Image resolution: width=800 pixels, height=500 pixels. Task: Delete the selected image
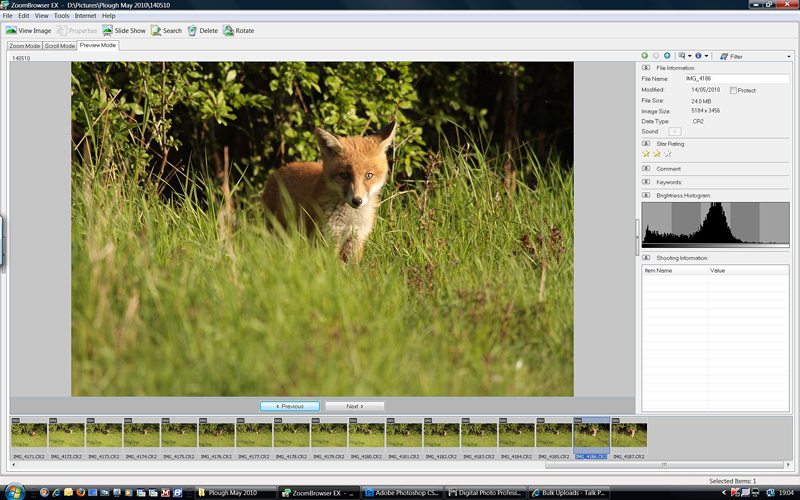[x=201, y=31]
